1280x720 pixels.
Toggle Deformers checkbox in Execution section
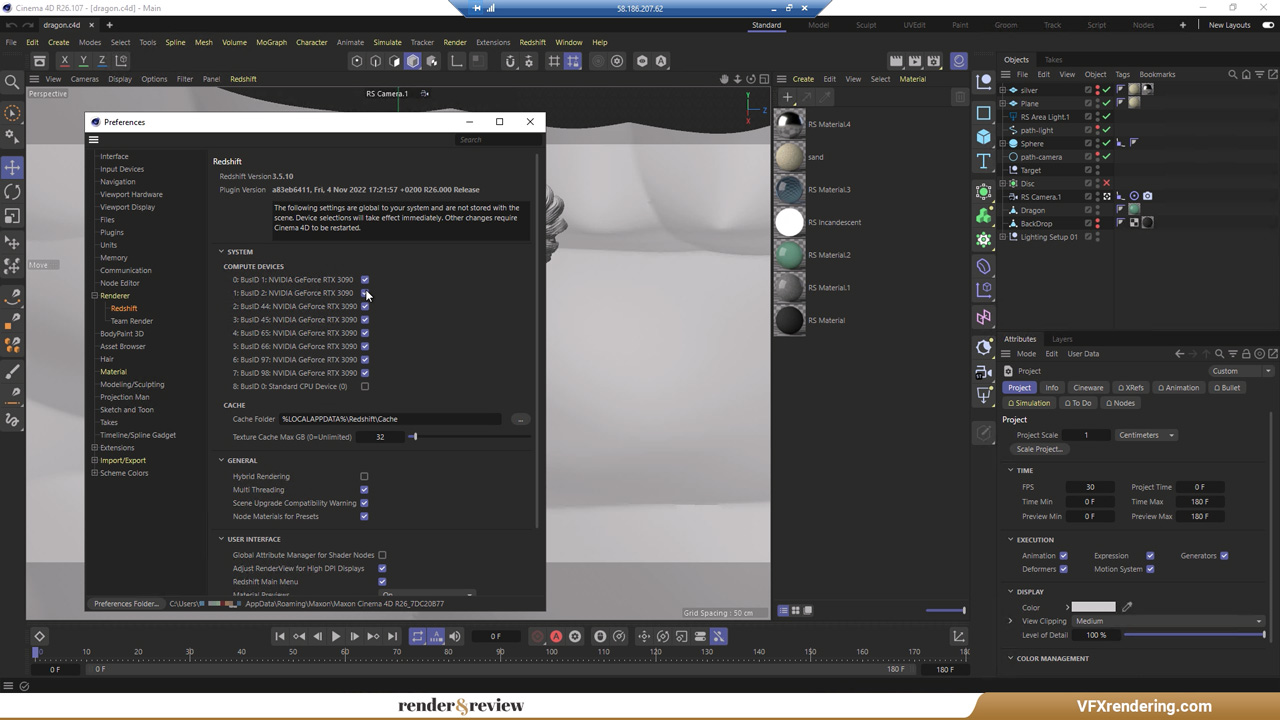1063,569
